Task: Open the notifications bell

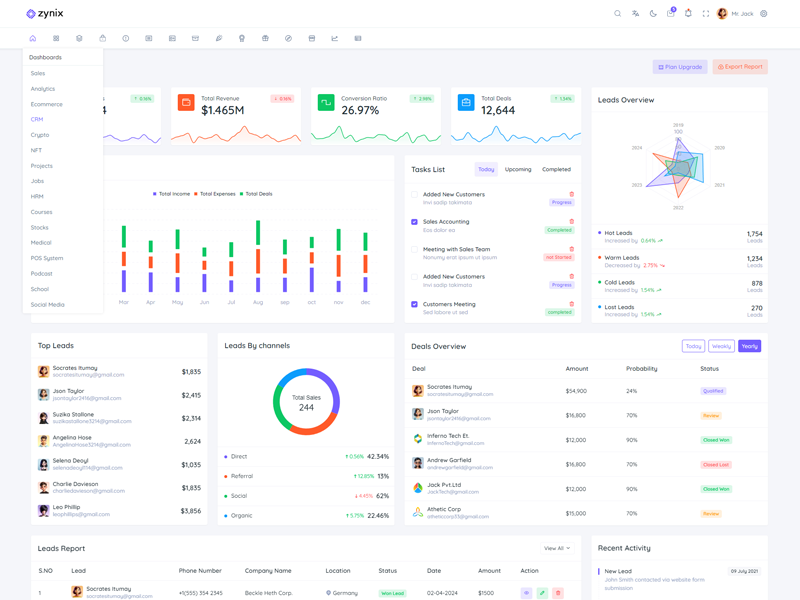Action: tap(688, 14)
